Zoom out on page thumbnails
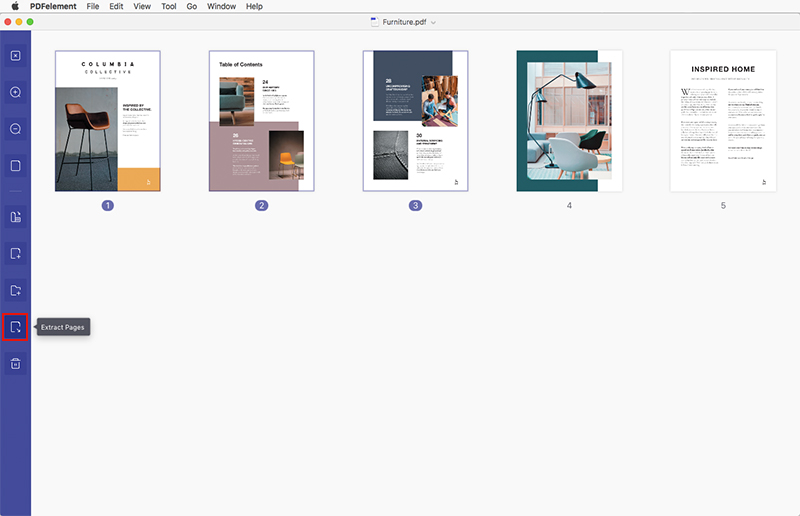The width and height of the screenshot is (800, 516). tap(15, 129)
